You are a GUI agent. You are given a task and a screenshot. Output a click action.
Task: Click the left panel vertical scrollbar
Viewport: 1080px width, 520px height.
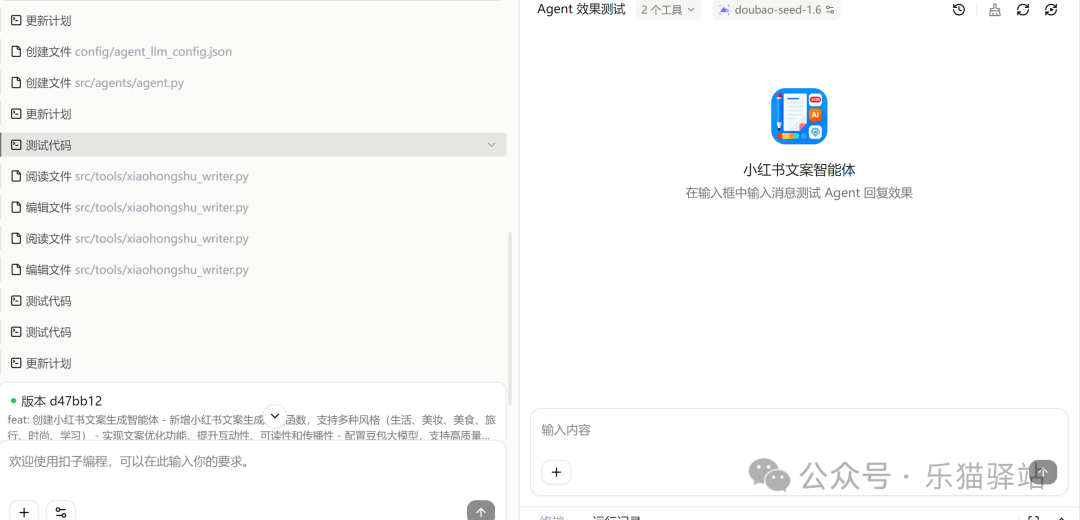tap(510, 317)
